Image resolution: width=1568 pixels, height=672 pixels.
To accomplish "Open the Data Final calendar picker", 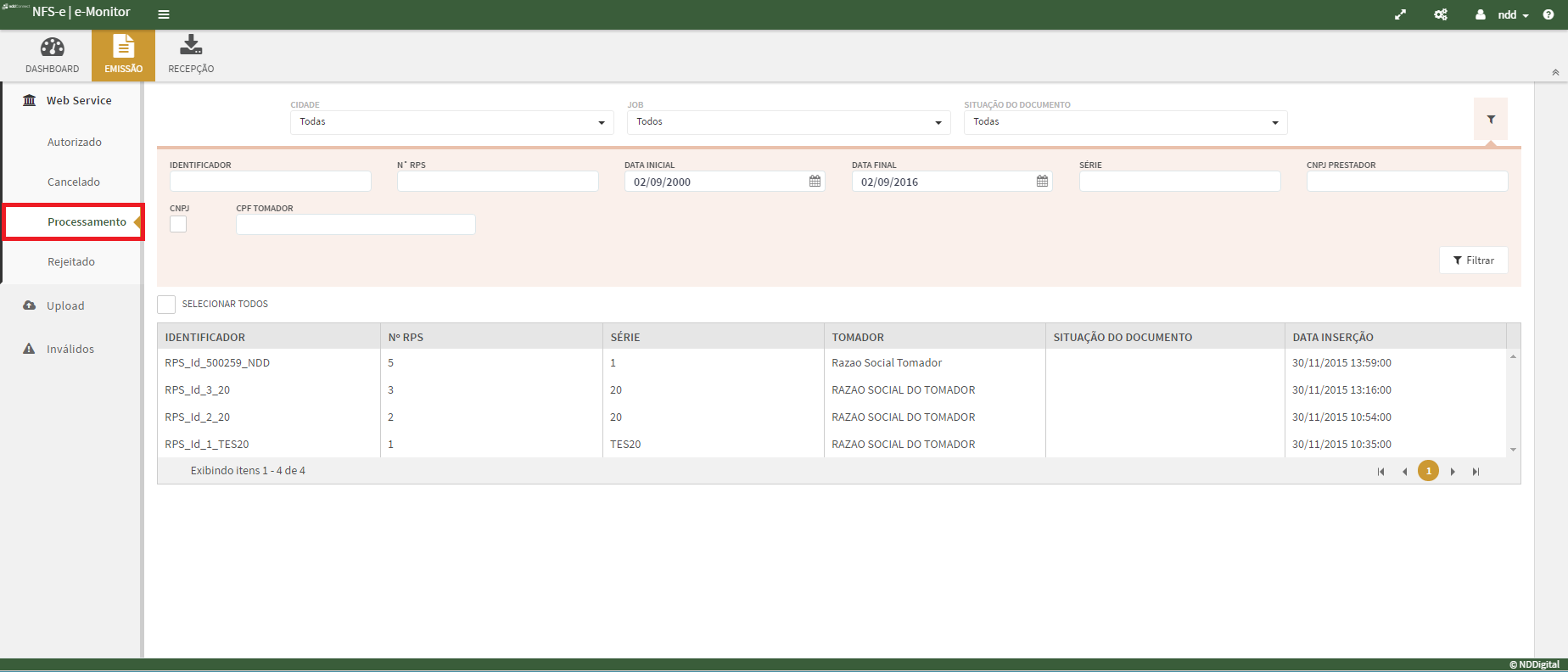I will tap(1042, 182).
